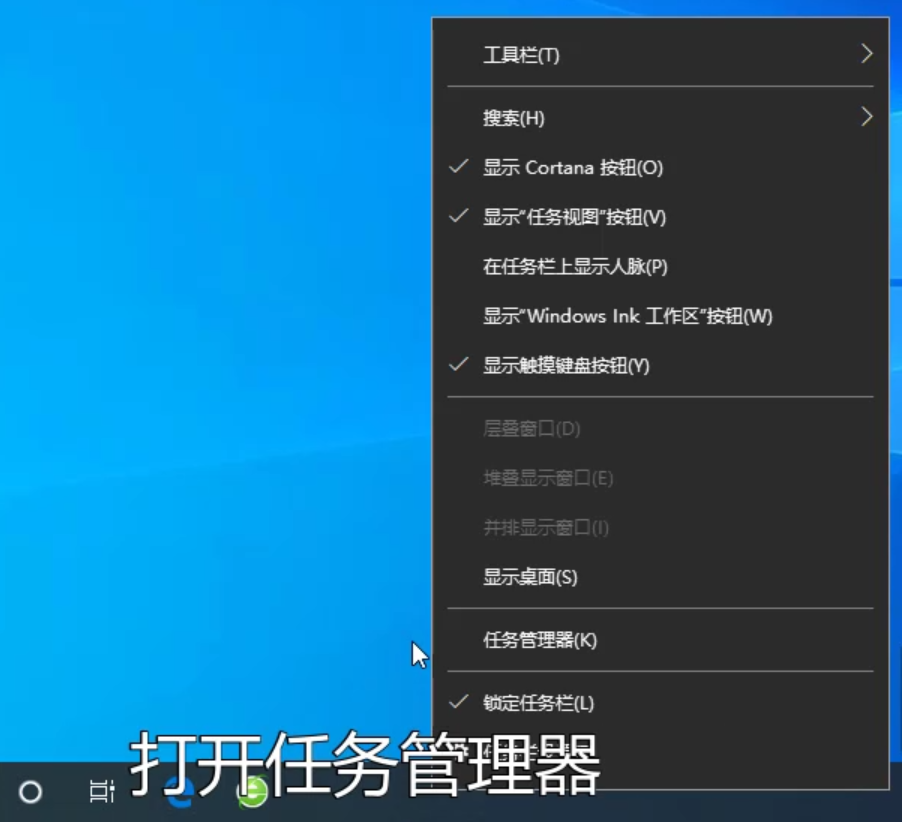Expand the 工具栏 submenu arrow
Viewport: 902px width, 822px height.
click(x=866, y=54)
